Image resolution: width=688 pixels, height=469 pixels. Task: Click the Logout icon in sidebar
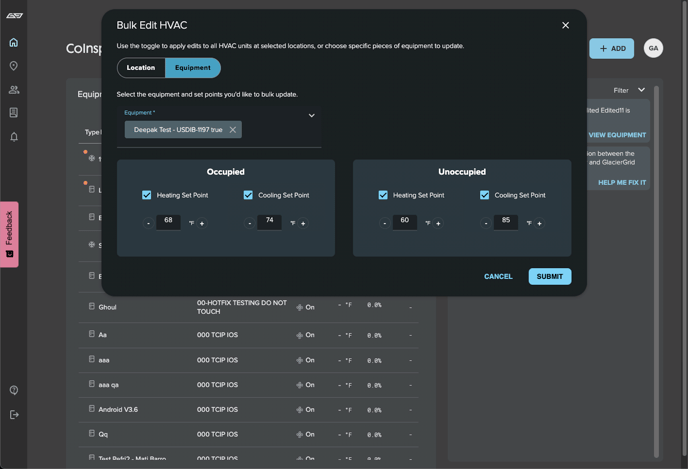14,415
